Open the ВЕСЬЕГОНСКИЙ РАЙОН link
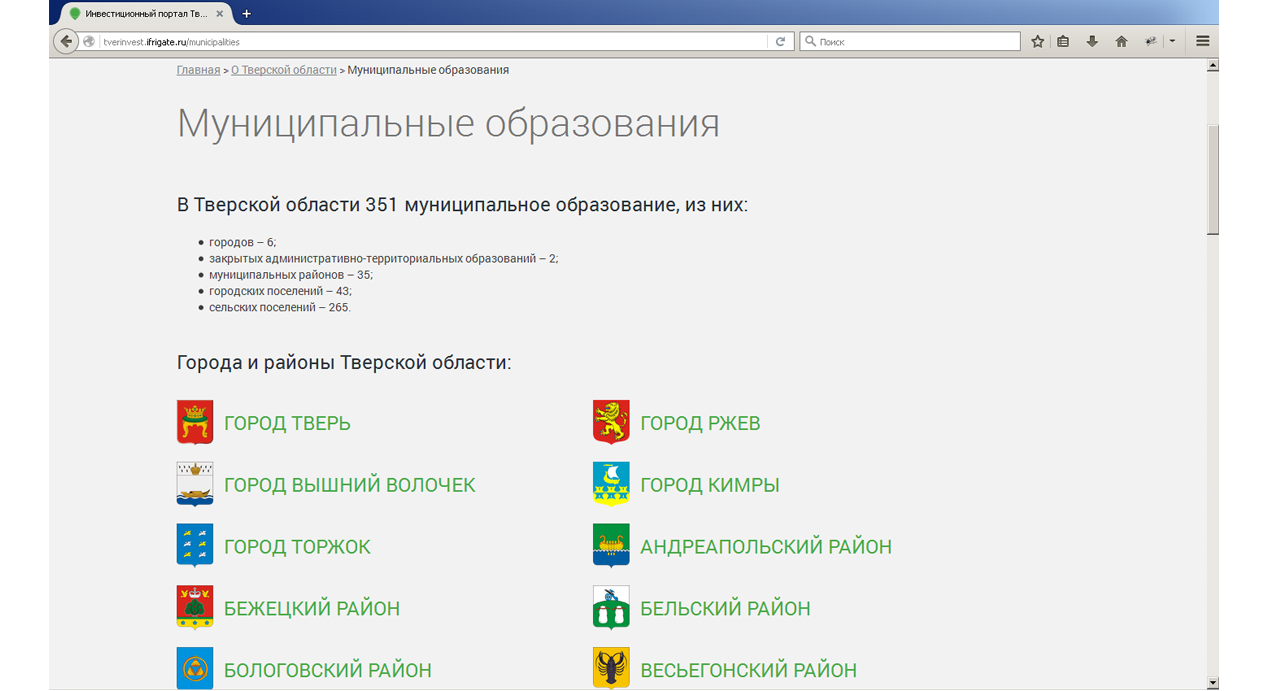 [748, 670]
